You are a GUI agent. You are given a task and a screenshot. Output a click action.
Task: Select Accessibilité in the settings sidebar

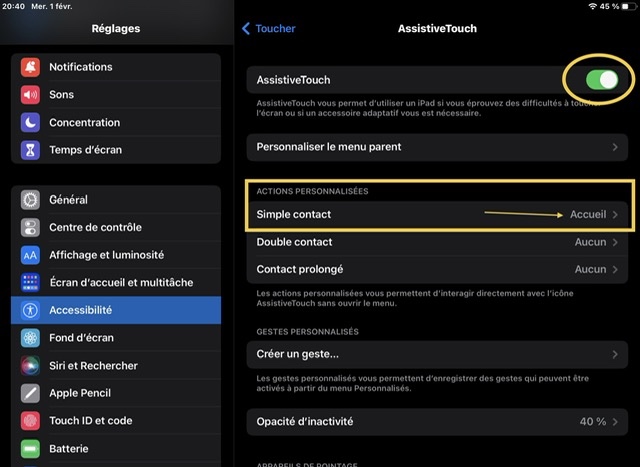[116, 310]
